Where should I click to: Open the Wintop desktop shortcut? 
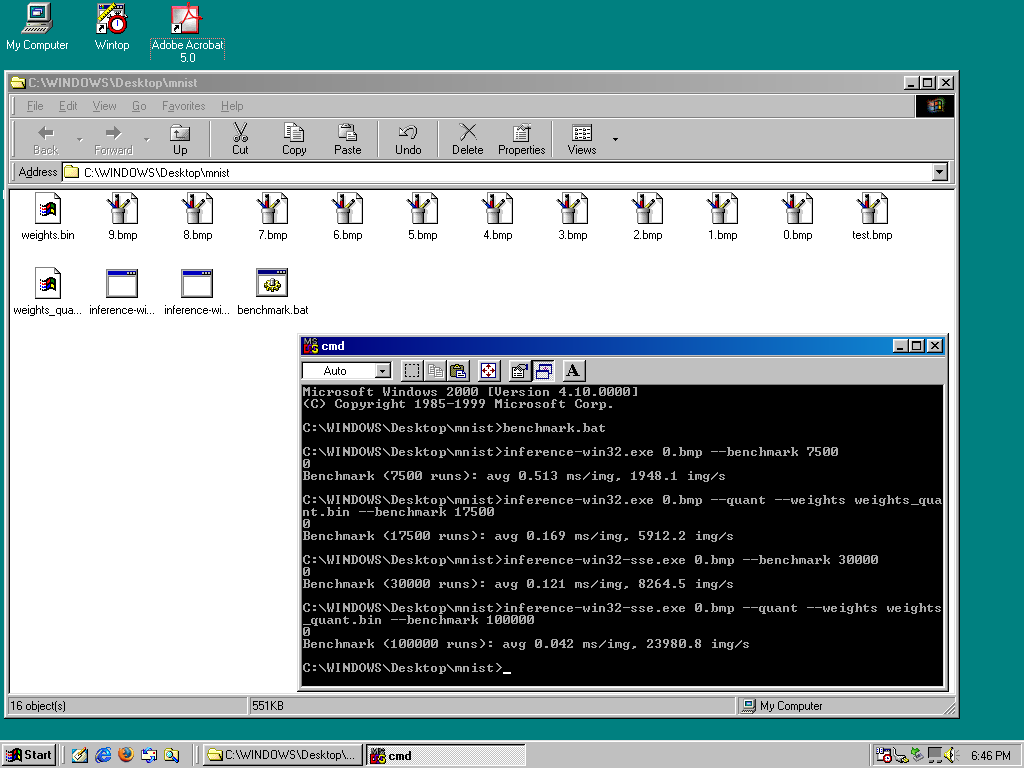(x=112, y=27)
